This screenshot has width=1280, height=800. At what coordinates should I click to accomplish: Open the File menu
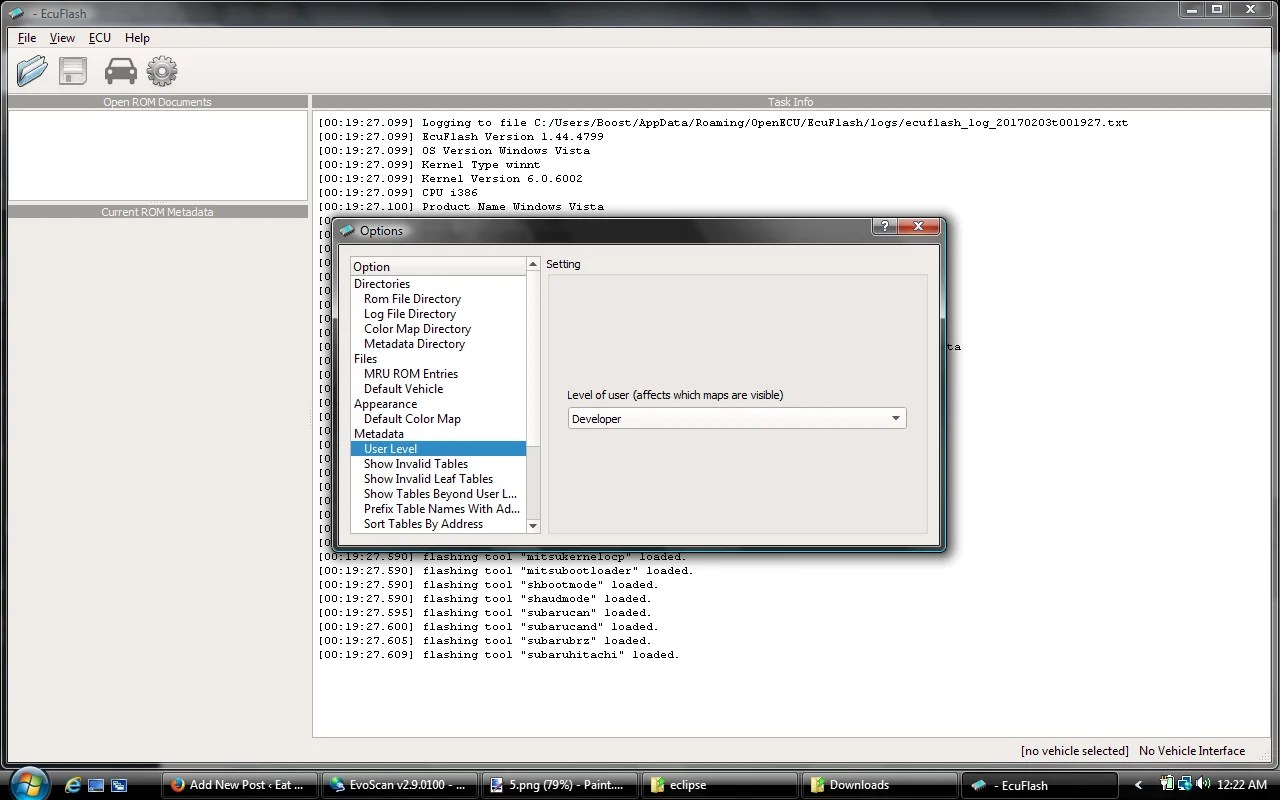point(27,38)
